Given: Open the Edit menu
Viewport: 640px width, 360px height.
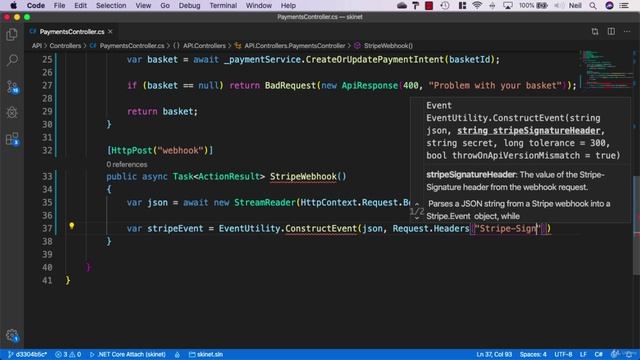Looking at the screenshot, I should point(80,6).
